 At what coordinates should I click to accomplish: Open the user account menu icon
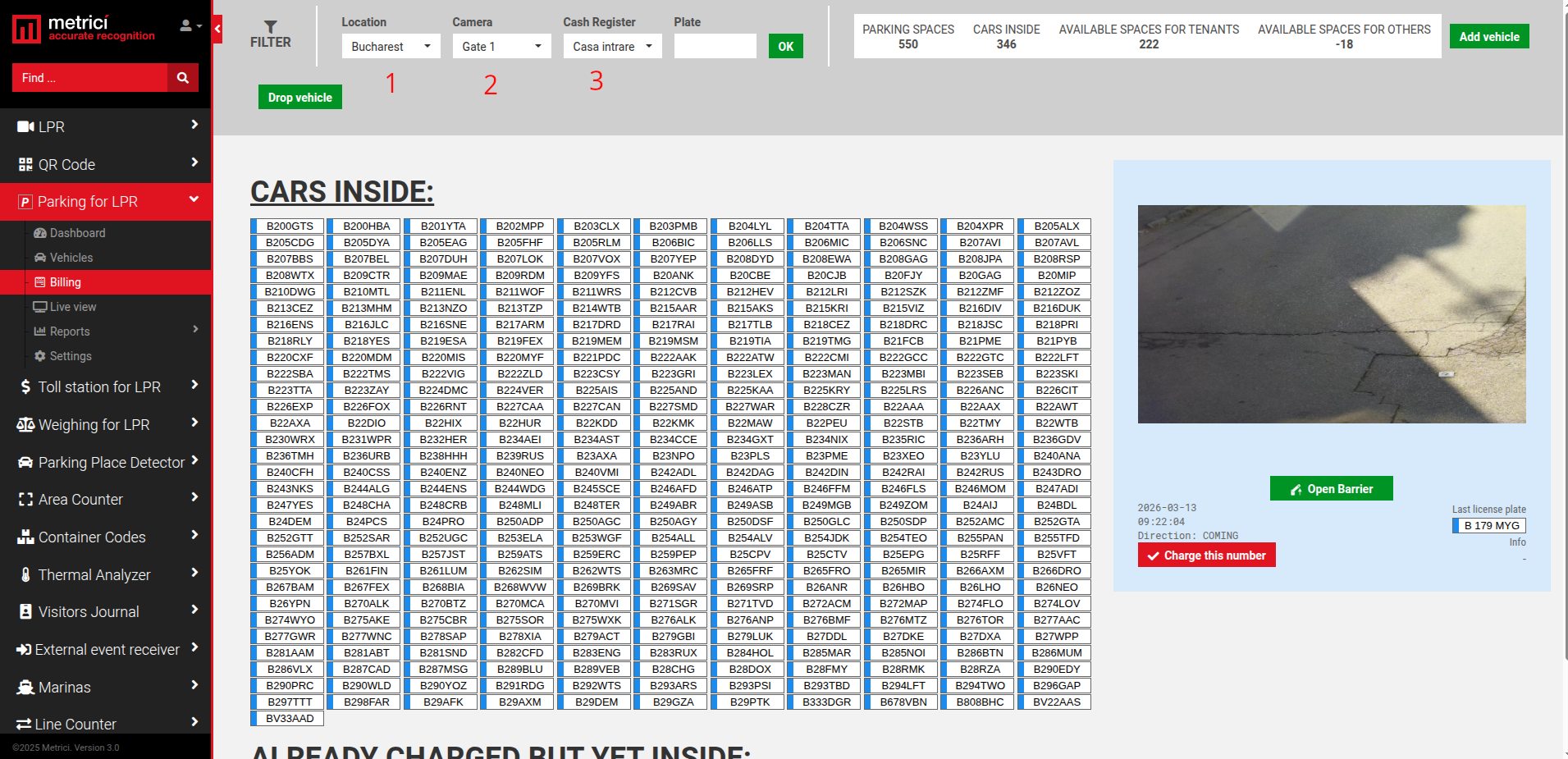point(190,25)
